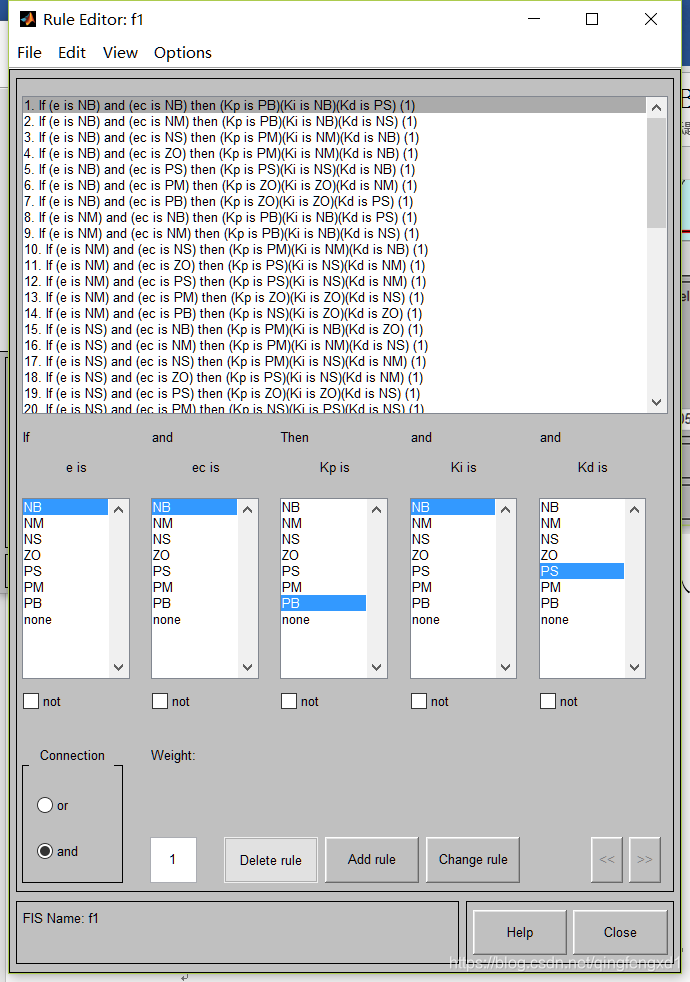The image size is (690, 982).
Task: Click scroll down arrow of Kp list
Action: (x=376, y=668)
